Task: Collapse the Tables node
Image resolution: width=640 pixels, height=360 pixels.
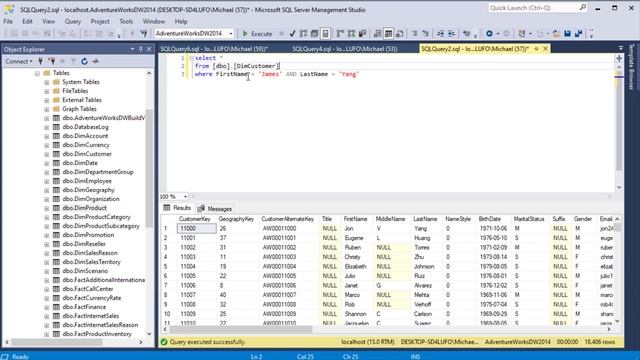Action: (37, 73)
